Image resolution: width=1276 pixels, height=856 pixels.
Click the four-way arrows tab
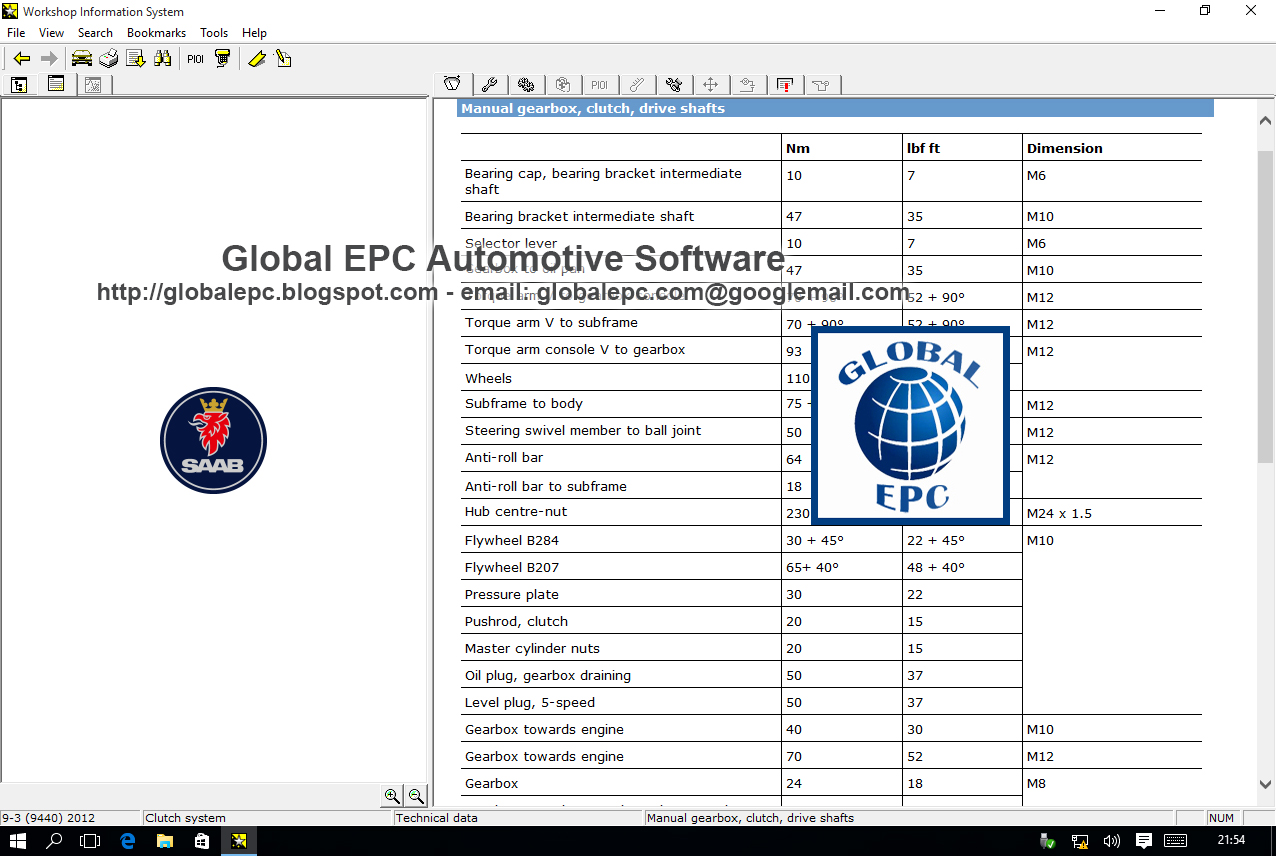(x=711, y=85)
